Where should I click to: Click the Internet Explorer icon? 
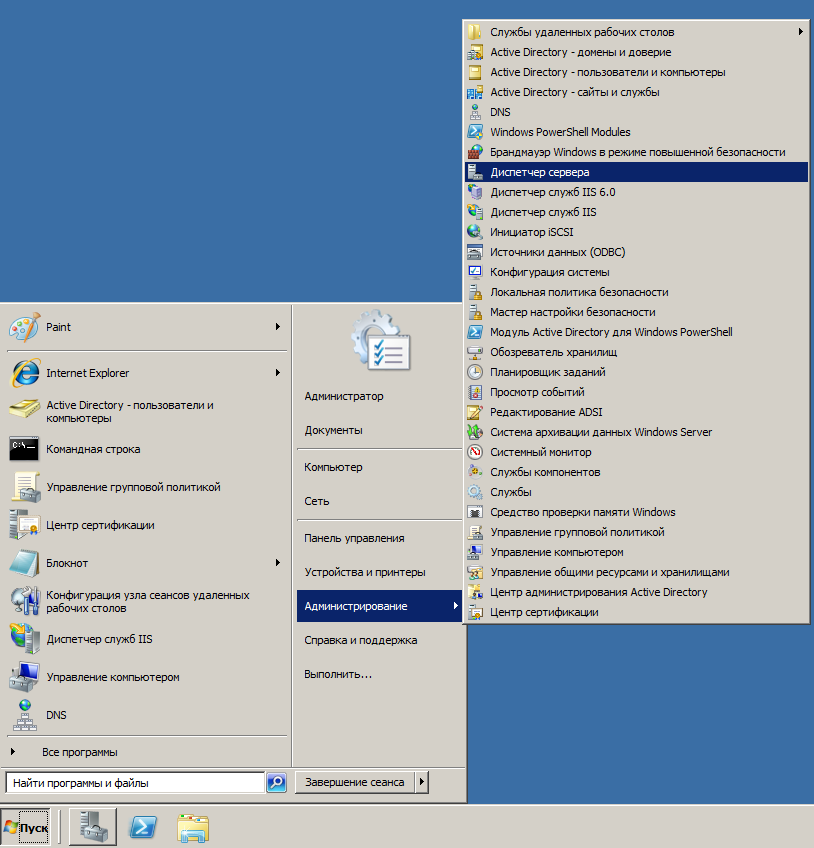coord(24,373)
